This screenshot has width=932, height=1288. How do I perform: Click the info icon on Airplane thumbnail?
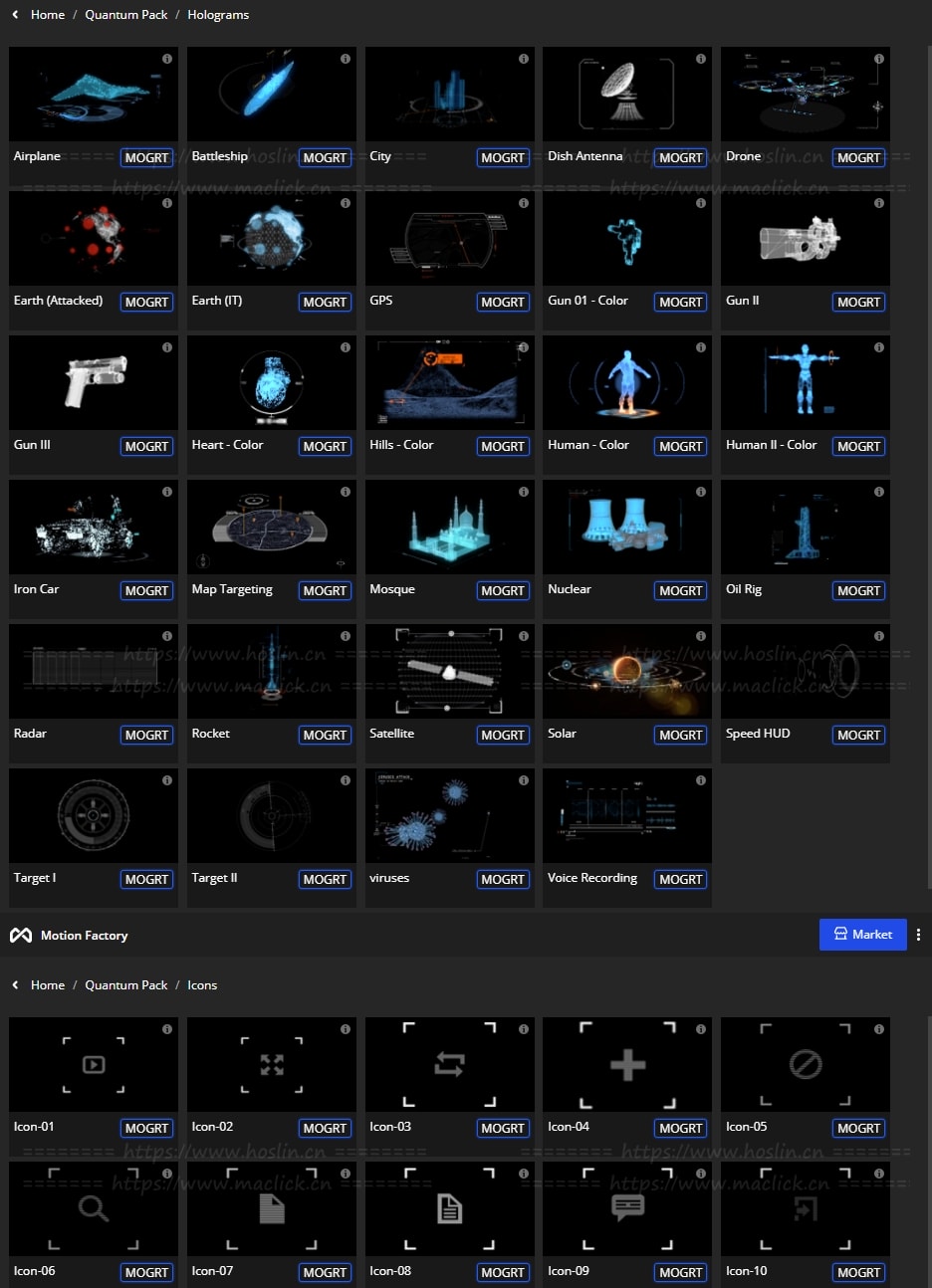[167, 59]
